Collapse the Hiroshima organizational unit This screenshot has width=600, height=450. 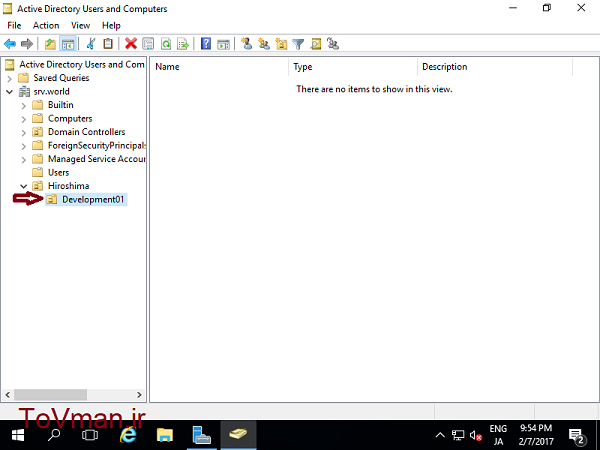click(24, 186)
